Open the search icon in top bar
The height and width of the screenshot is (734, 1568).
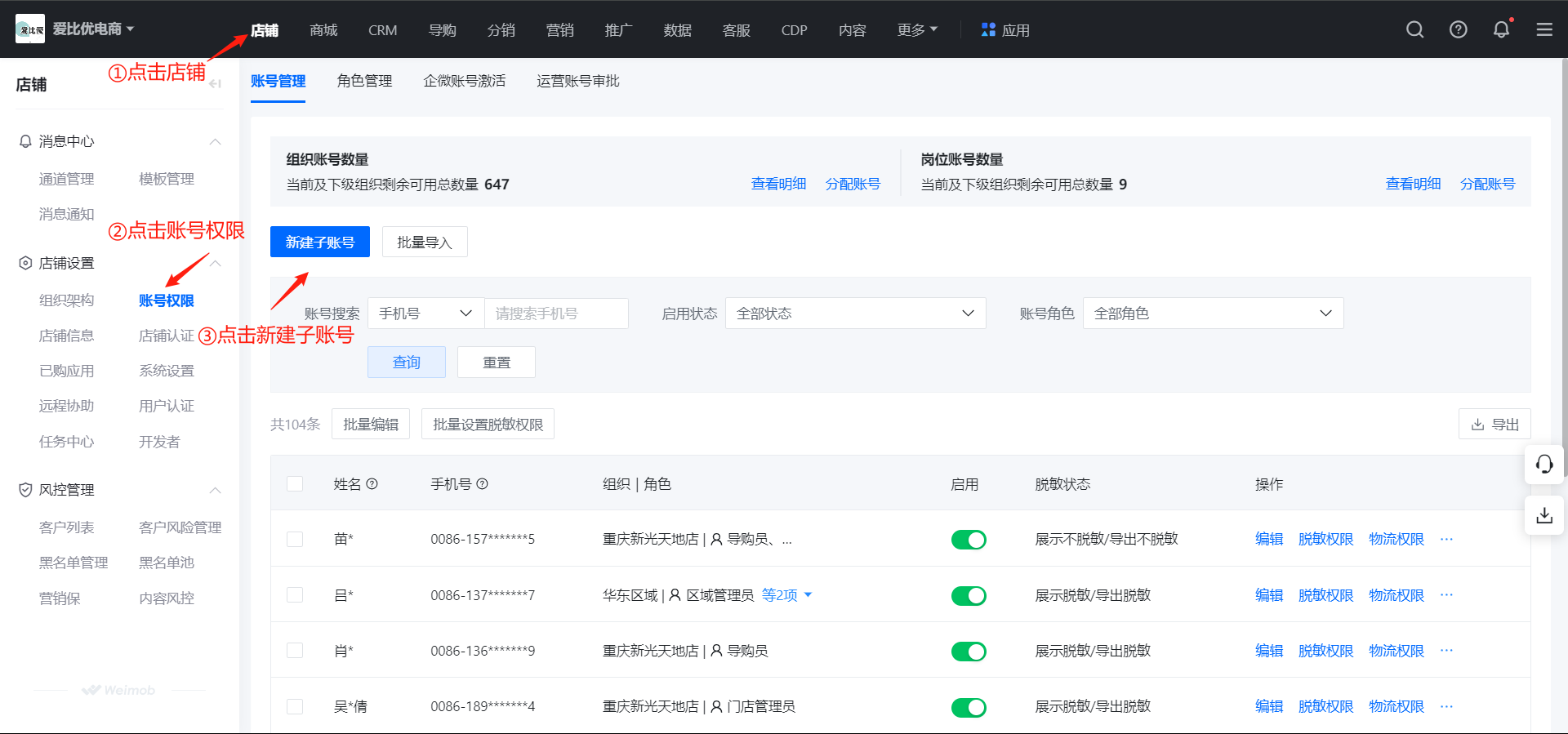pyautogui.click(x=1415, y=29)
